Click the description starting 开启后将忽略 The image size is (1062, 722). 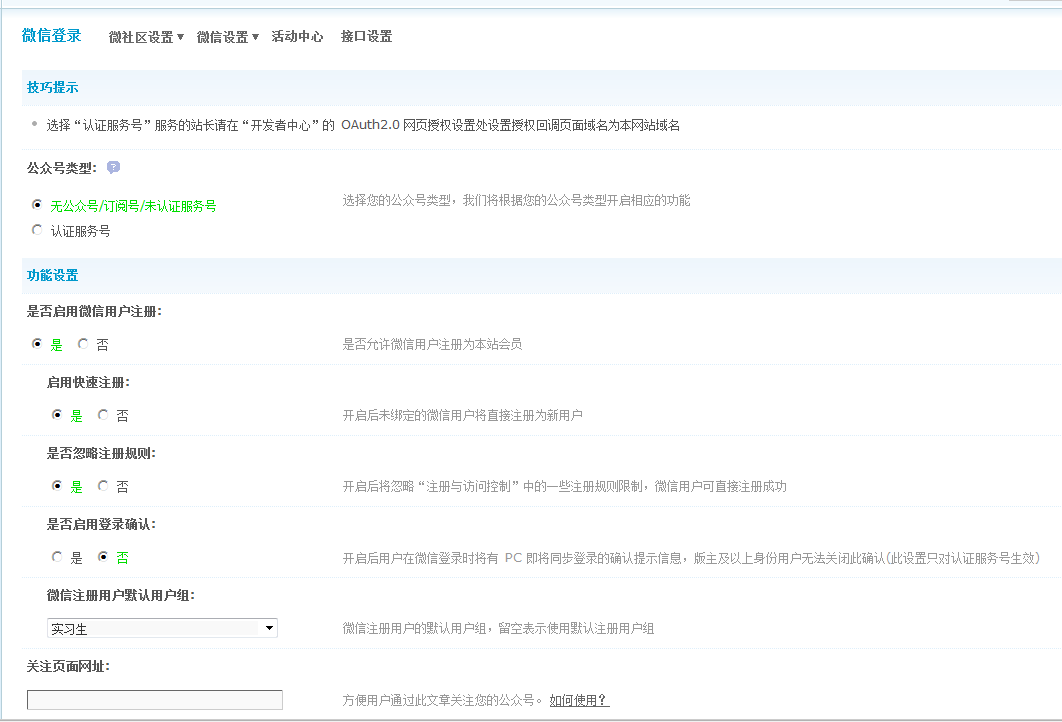coord(564,486)
